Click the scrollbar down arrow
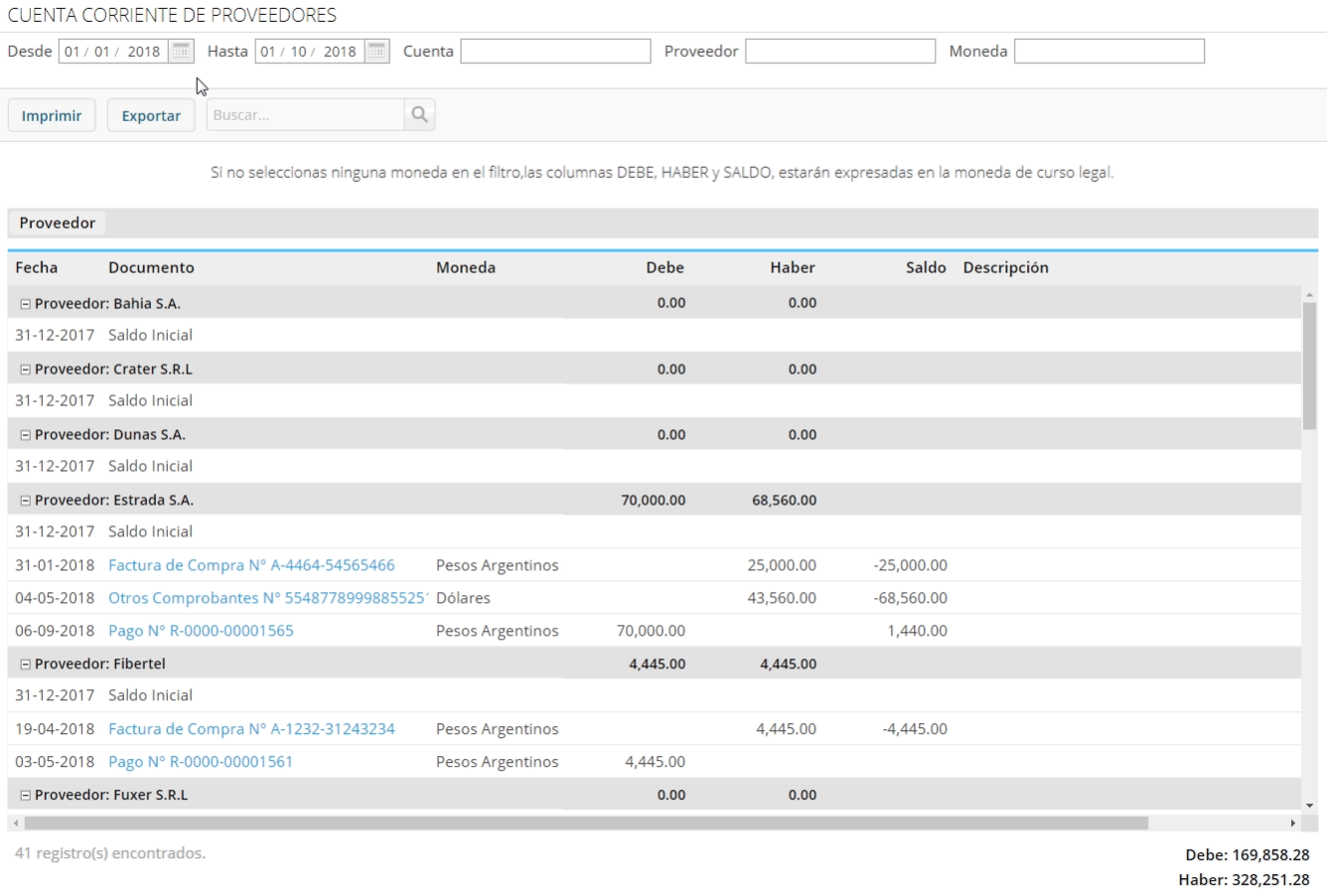The width and height of the screenshot is (1327, 896). [1309, 806]
